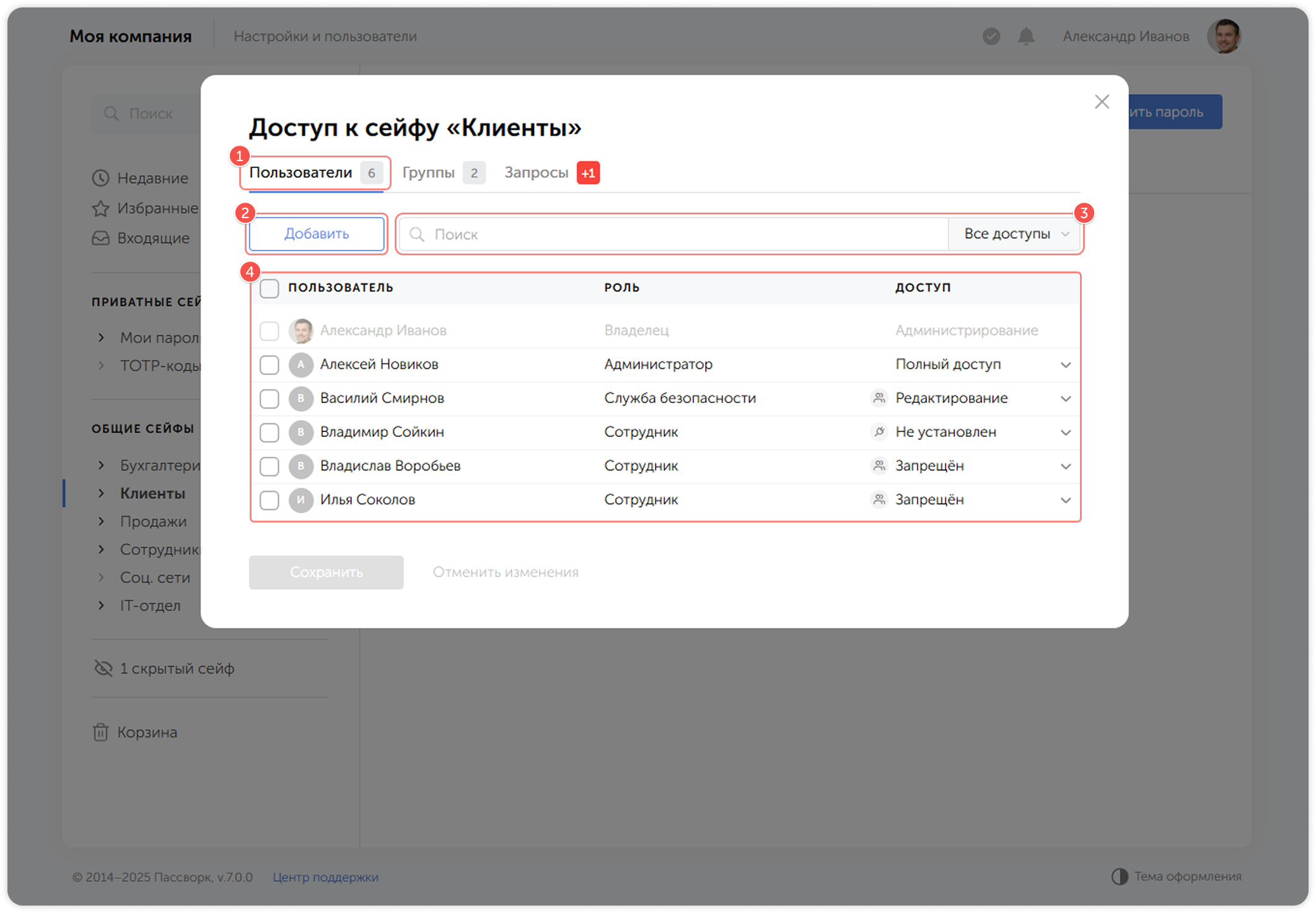This screenshot has width=1316, height=913.
Task: Open the Все доступы filter dropdown
Action: pos(1015,234)
